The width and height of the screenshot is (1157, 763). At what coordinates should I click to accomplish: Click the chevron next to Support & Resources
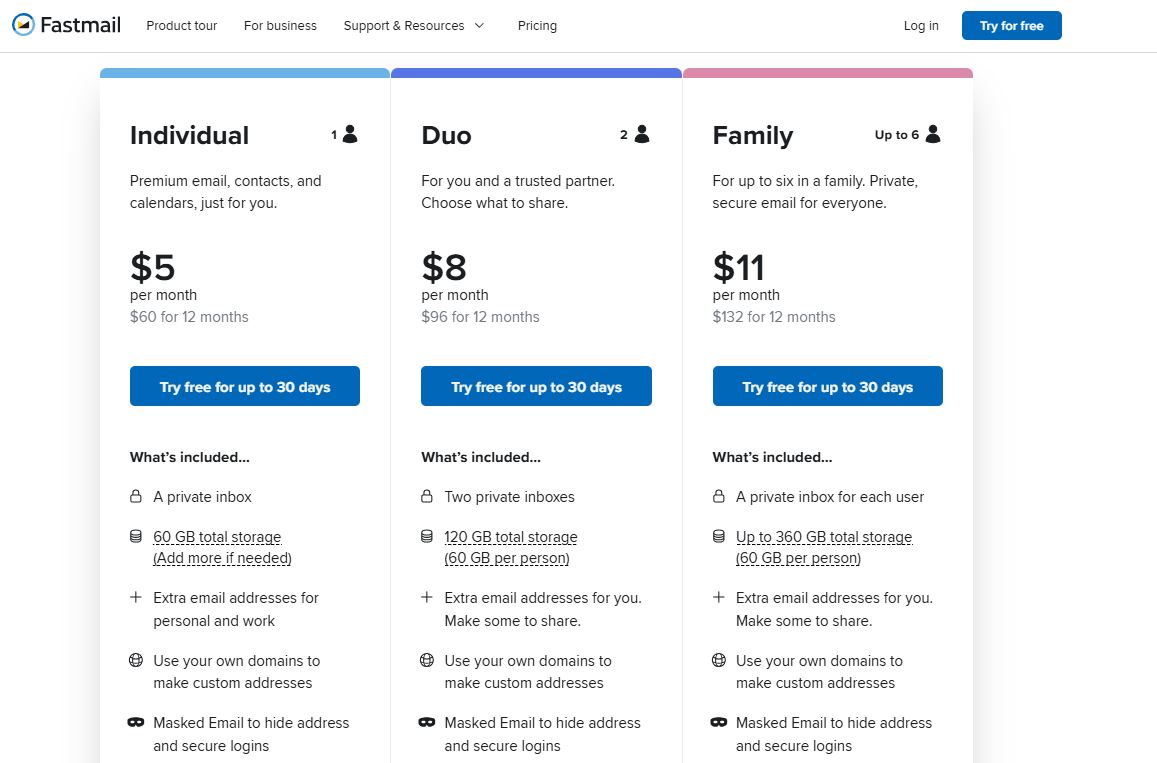pos(478,26)
